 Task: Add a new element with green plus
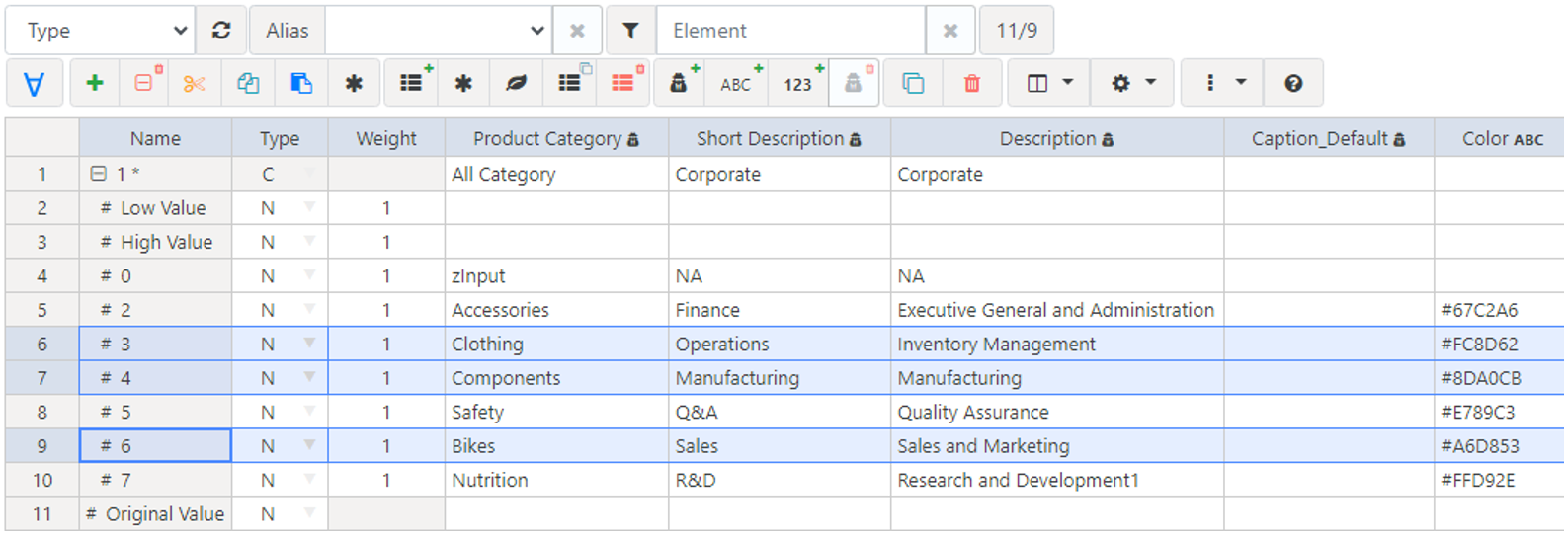[x=95, y=84]
